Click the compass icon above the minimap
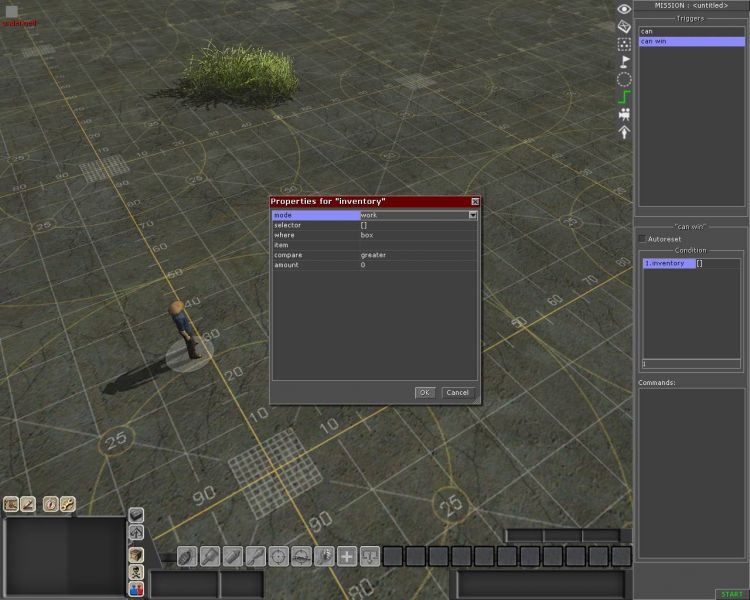750x600 pixels. coord(50,504)
